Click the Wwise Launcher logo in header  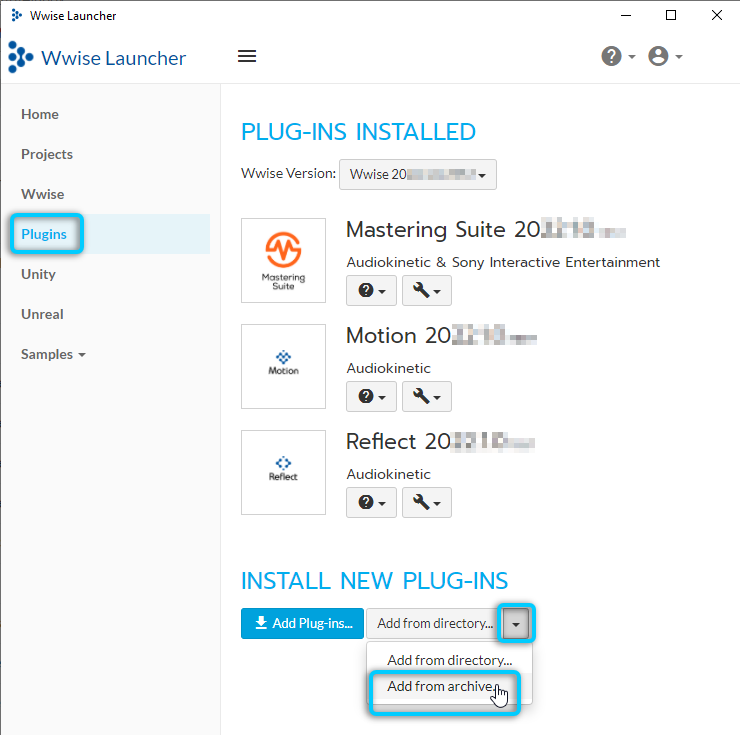[x=97, y=58]
